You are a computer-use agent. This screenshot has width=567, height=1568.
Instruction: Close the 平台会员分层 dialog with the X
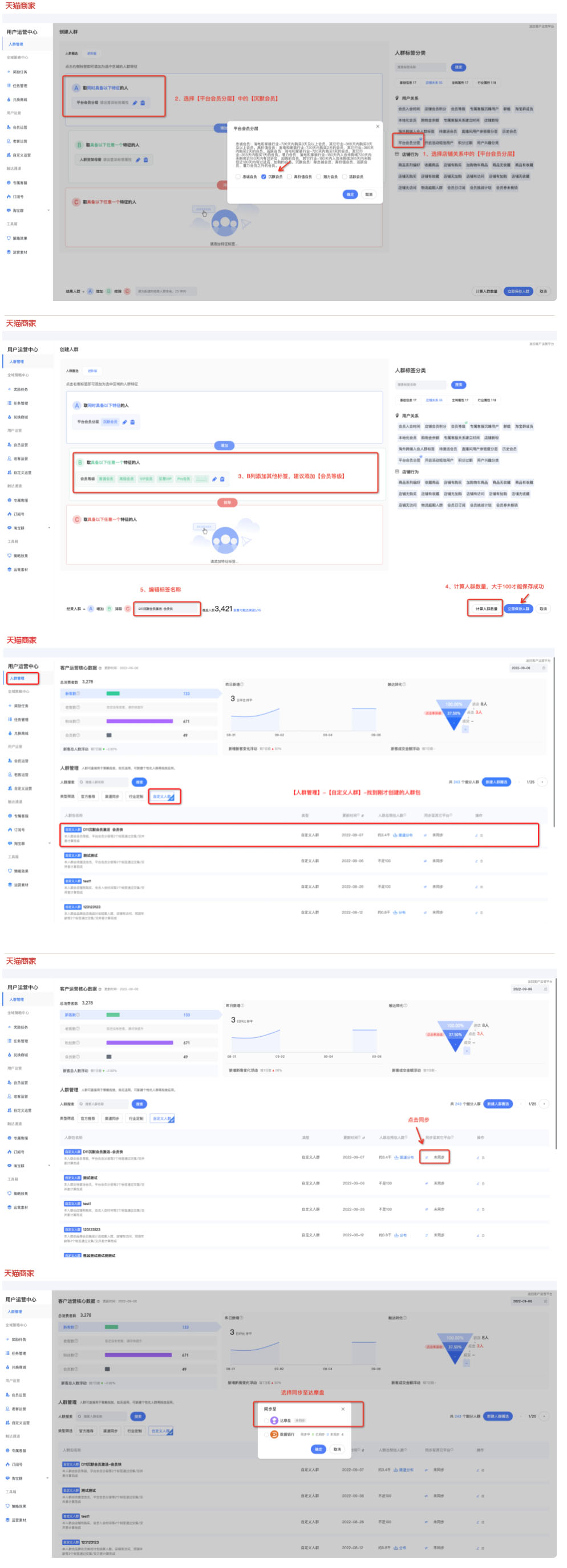coord(378,127)
